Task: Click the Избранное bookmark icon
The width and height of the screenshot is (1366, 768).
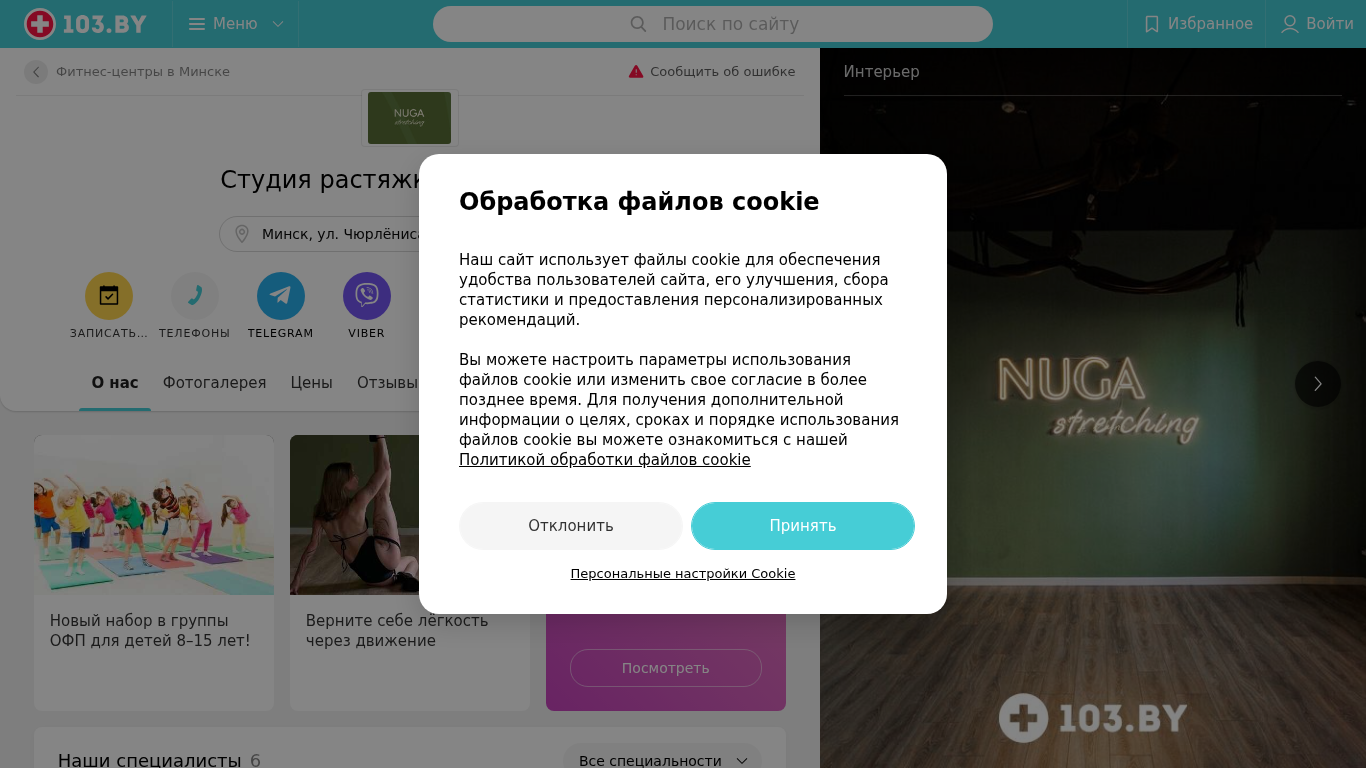Action: click(1152, 24)
